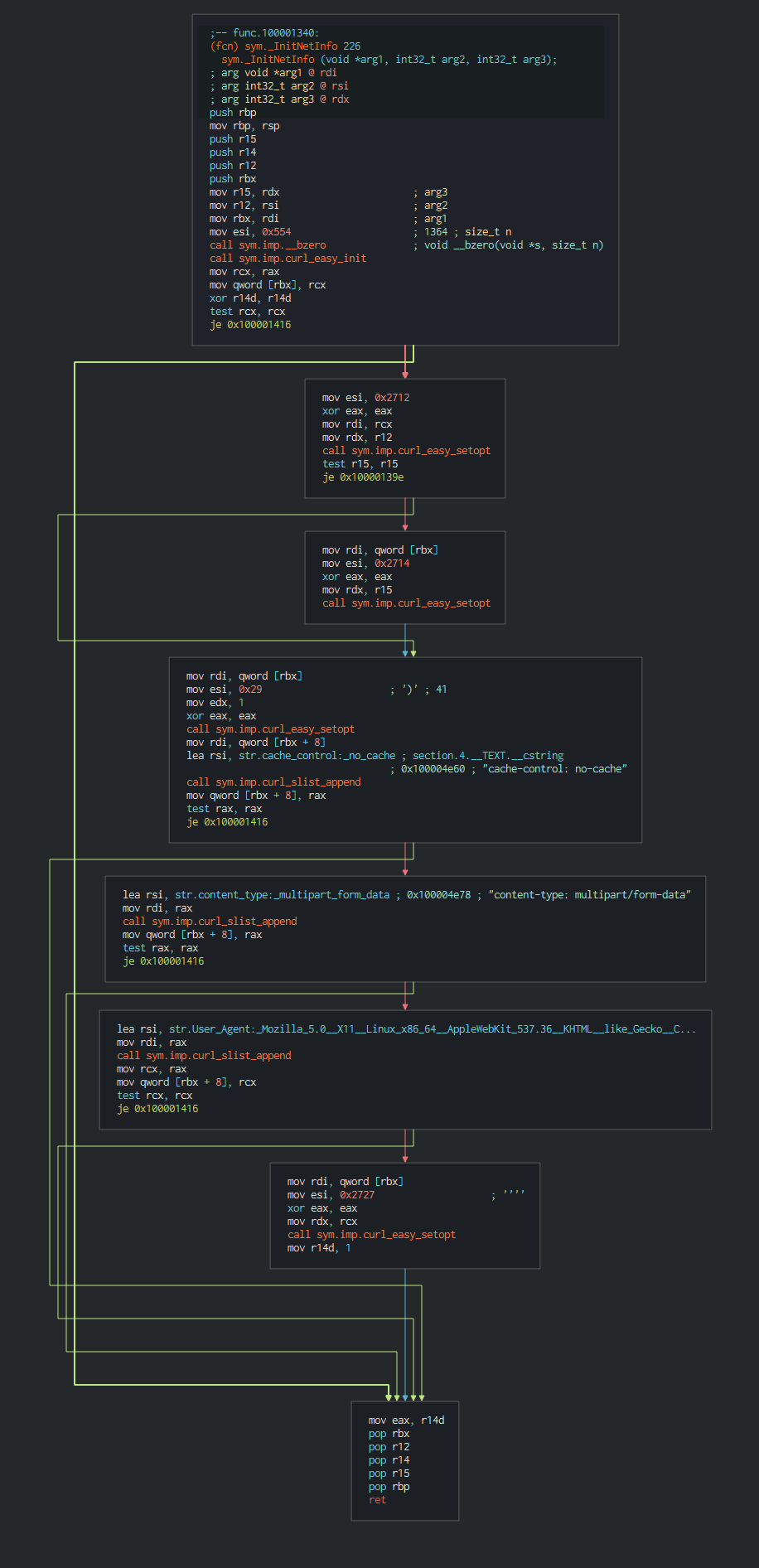Click the sym._InitNetInfo function signature line

(x=389, y=60)
